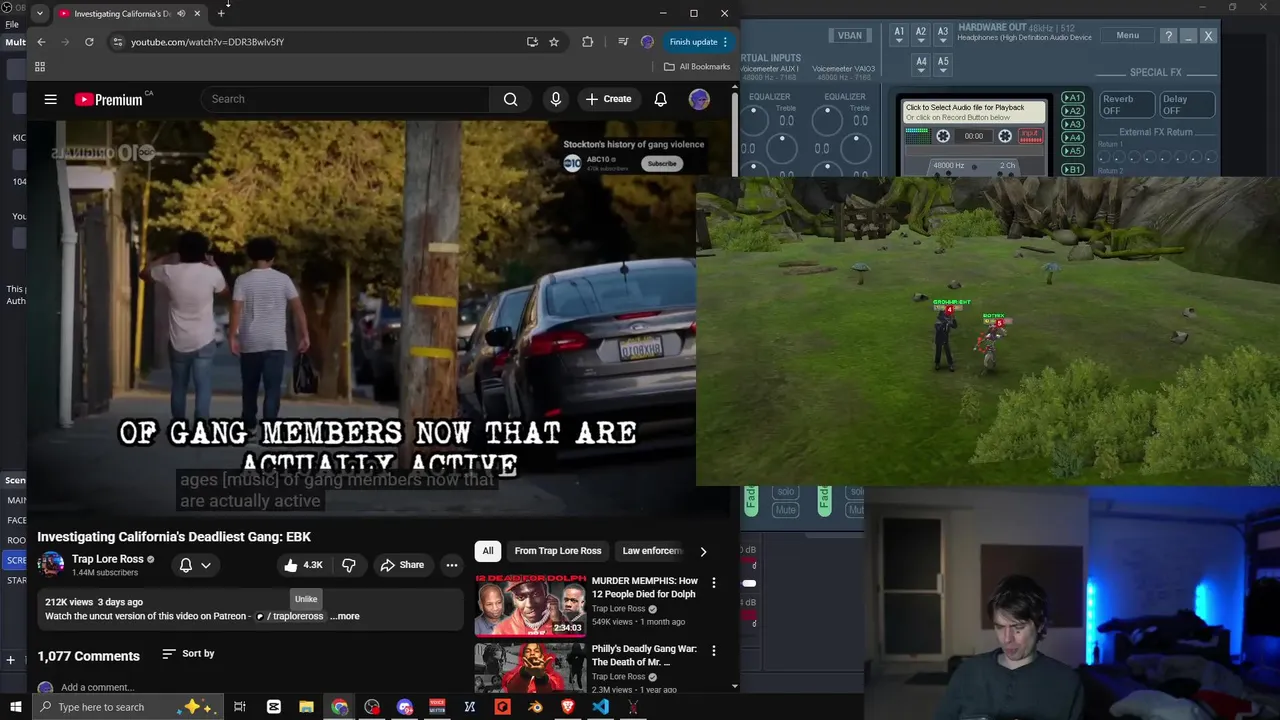Viewport: 1280px width, 720px height.
Task: Show next filter chips with arrow
Action: (x=703, y=551)
